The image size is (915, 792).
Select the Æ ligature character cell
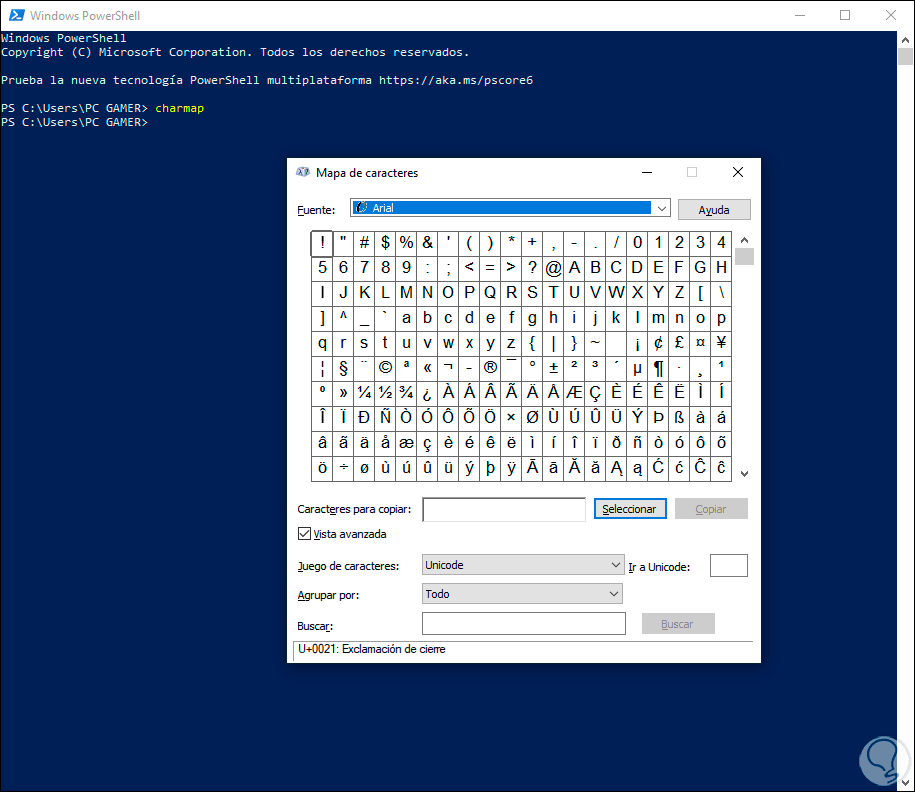[x=574, y=393]
